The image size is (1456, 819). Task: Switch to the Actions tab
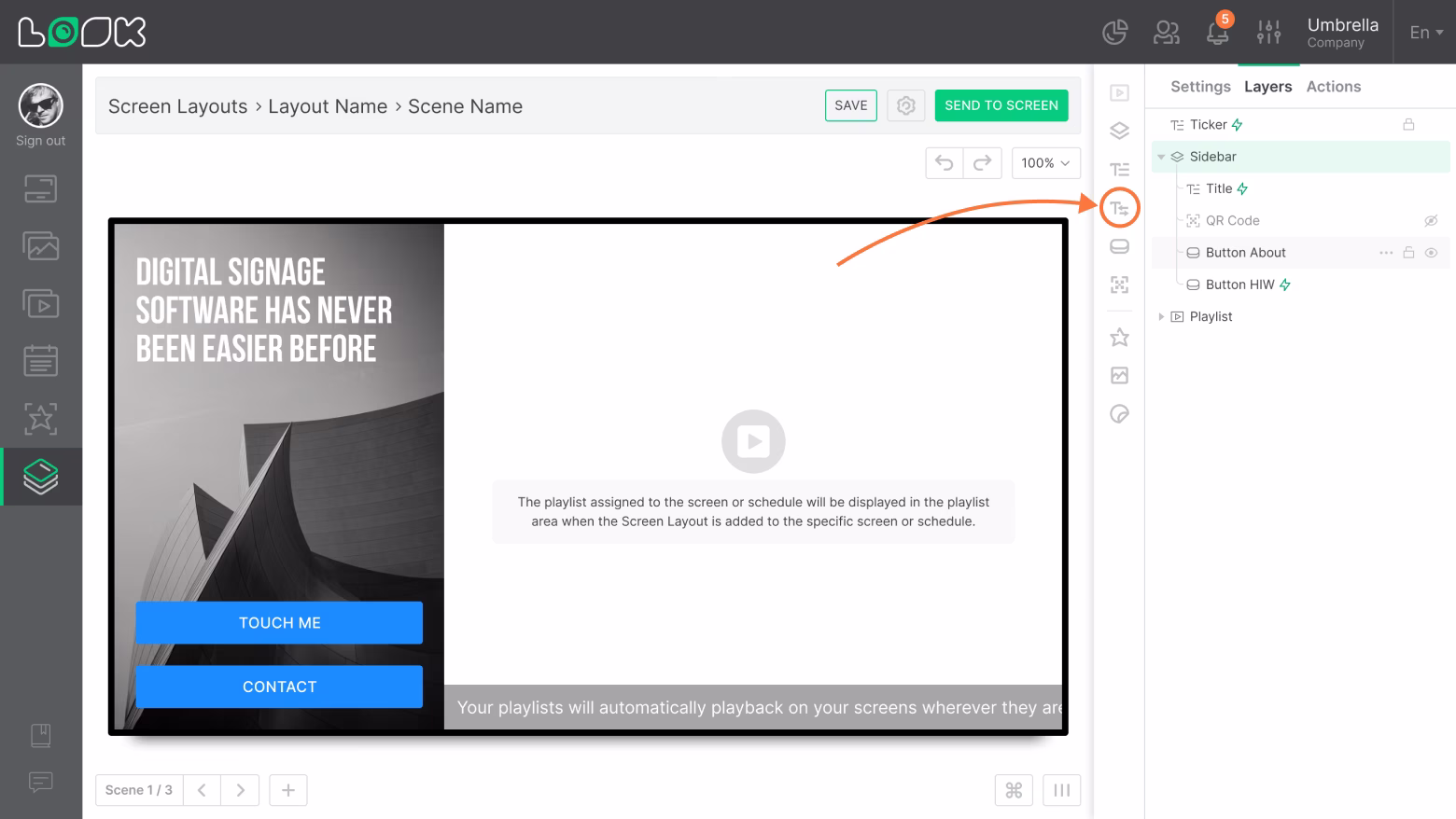pyautogui.click(x=1333, y=86)
